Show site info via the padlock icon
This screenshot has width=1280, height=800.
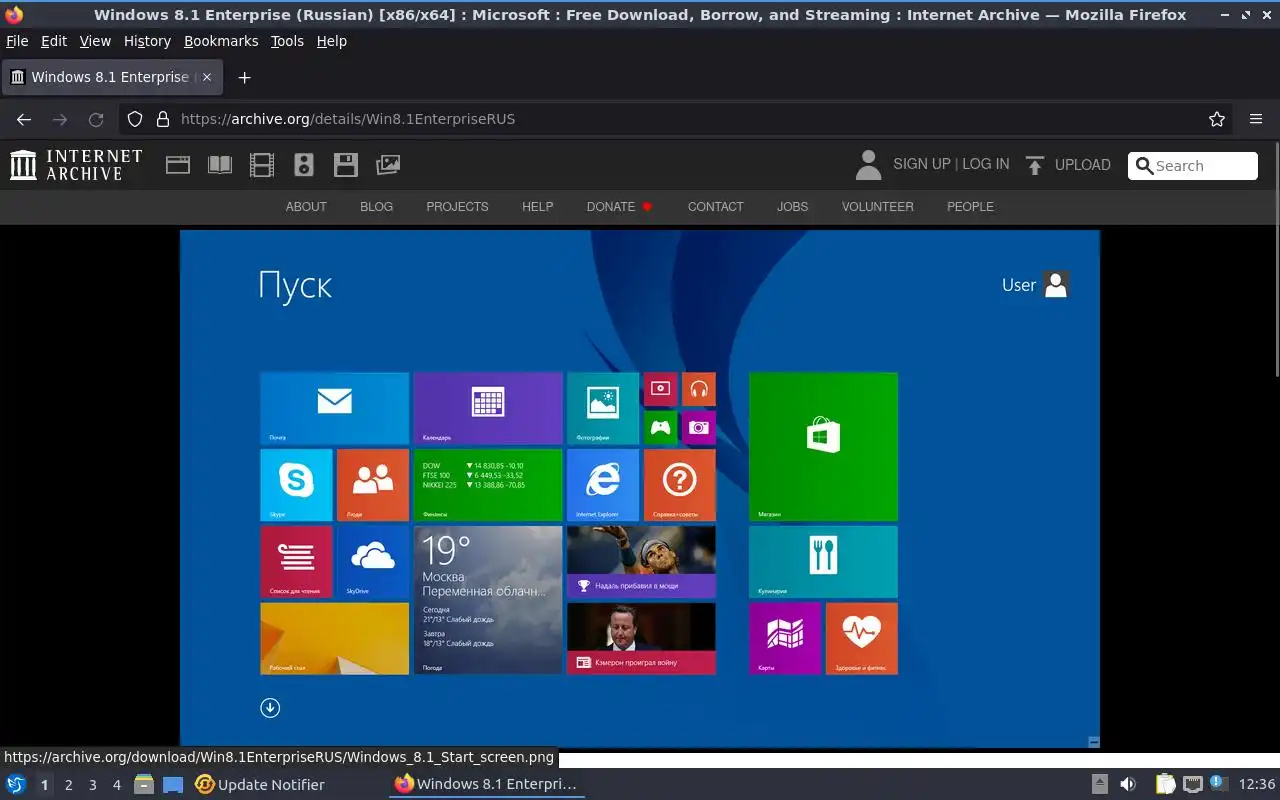163,119
